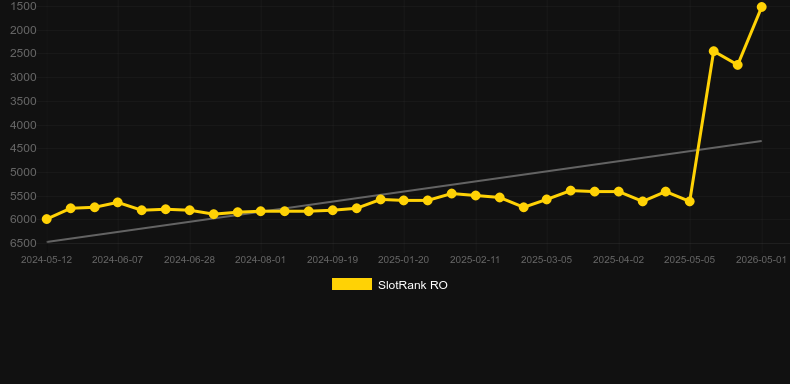Select the data point above 2025-03-05
The height and width of the screenshot is (384, 790).
(547, 200)
